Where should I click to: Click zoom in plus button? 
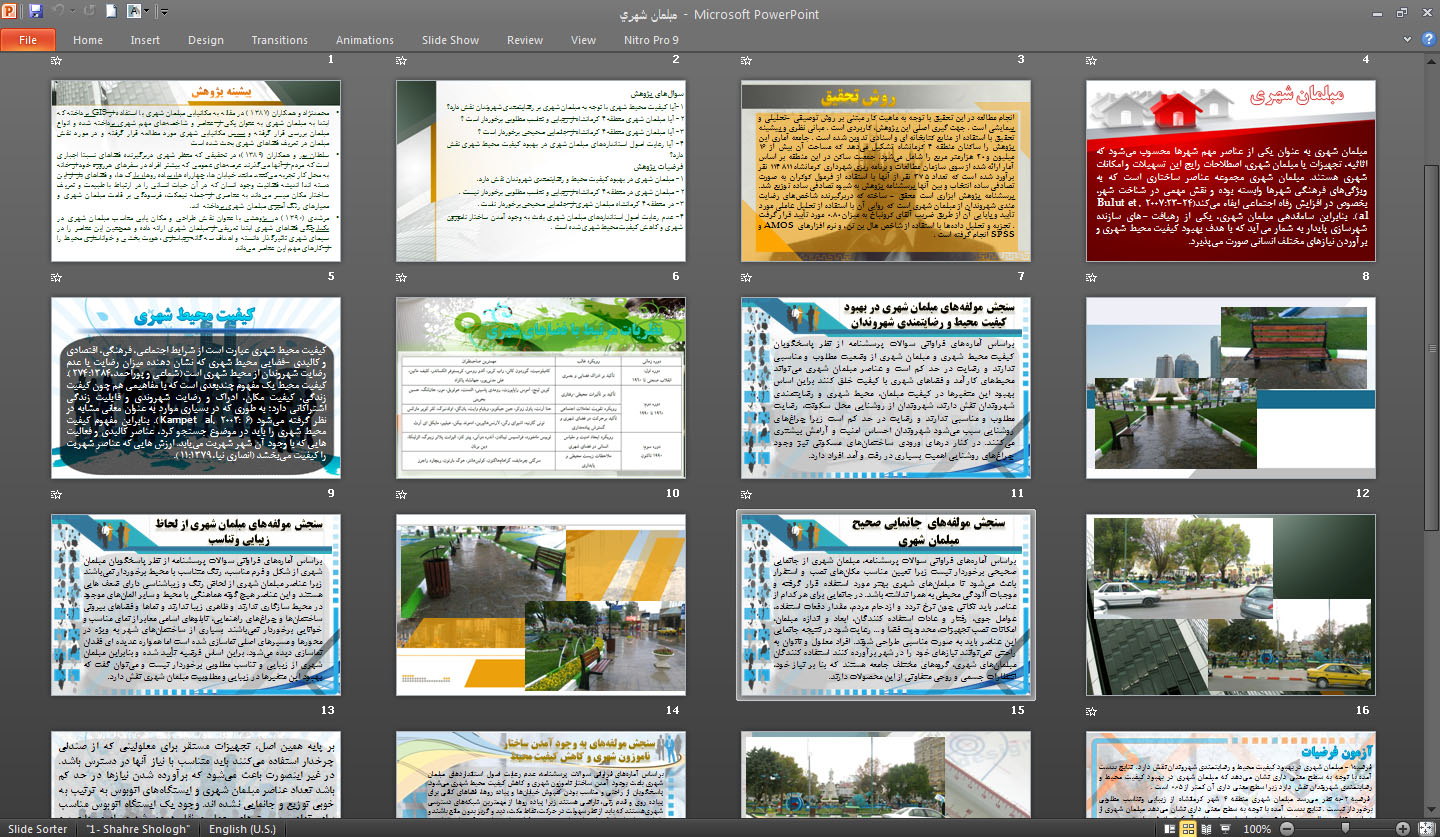pos(1404,829)
